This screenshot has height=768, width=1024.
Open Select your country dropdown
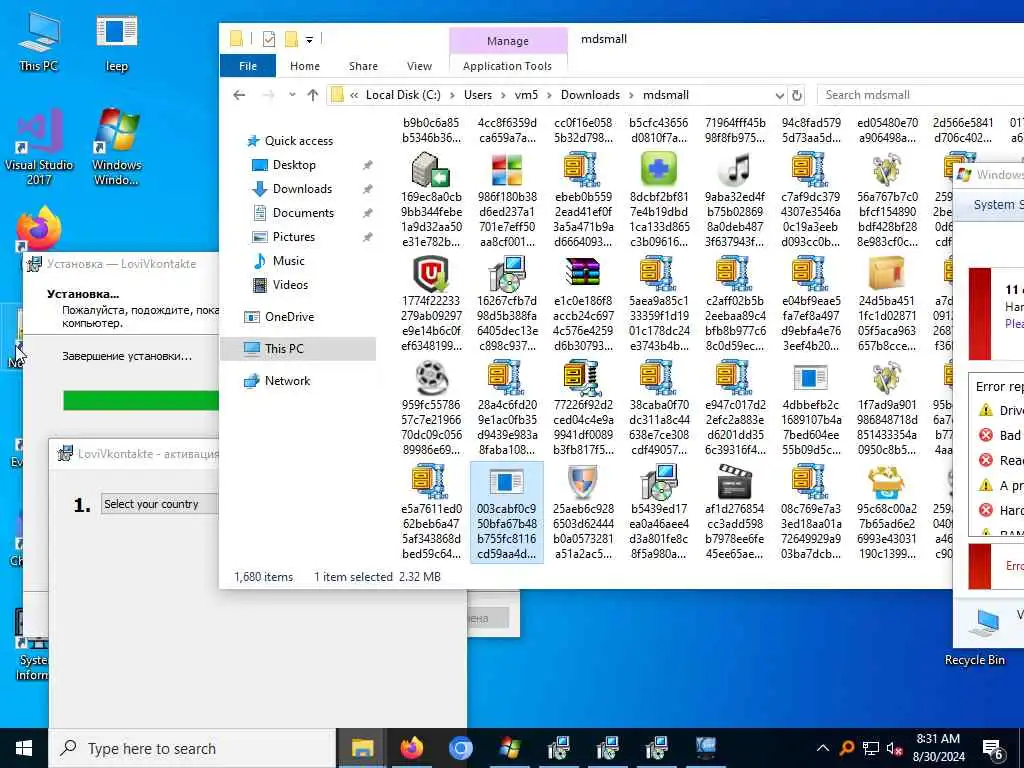point(159,504)
